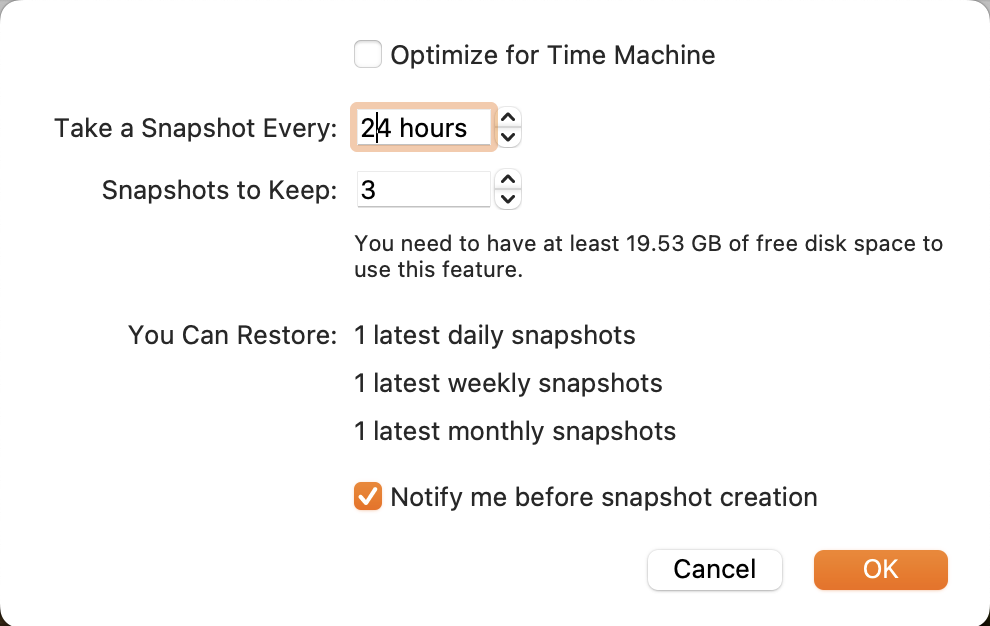Screen dimensions: 990x626
Task: Click the "Snapshots to Keep:" label
Action: coord(220,190)
